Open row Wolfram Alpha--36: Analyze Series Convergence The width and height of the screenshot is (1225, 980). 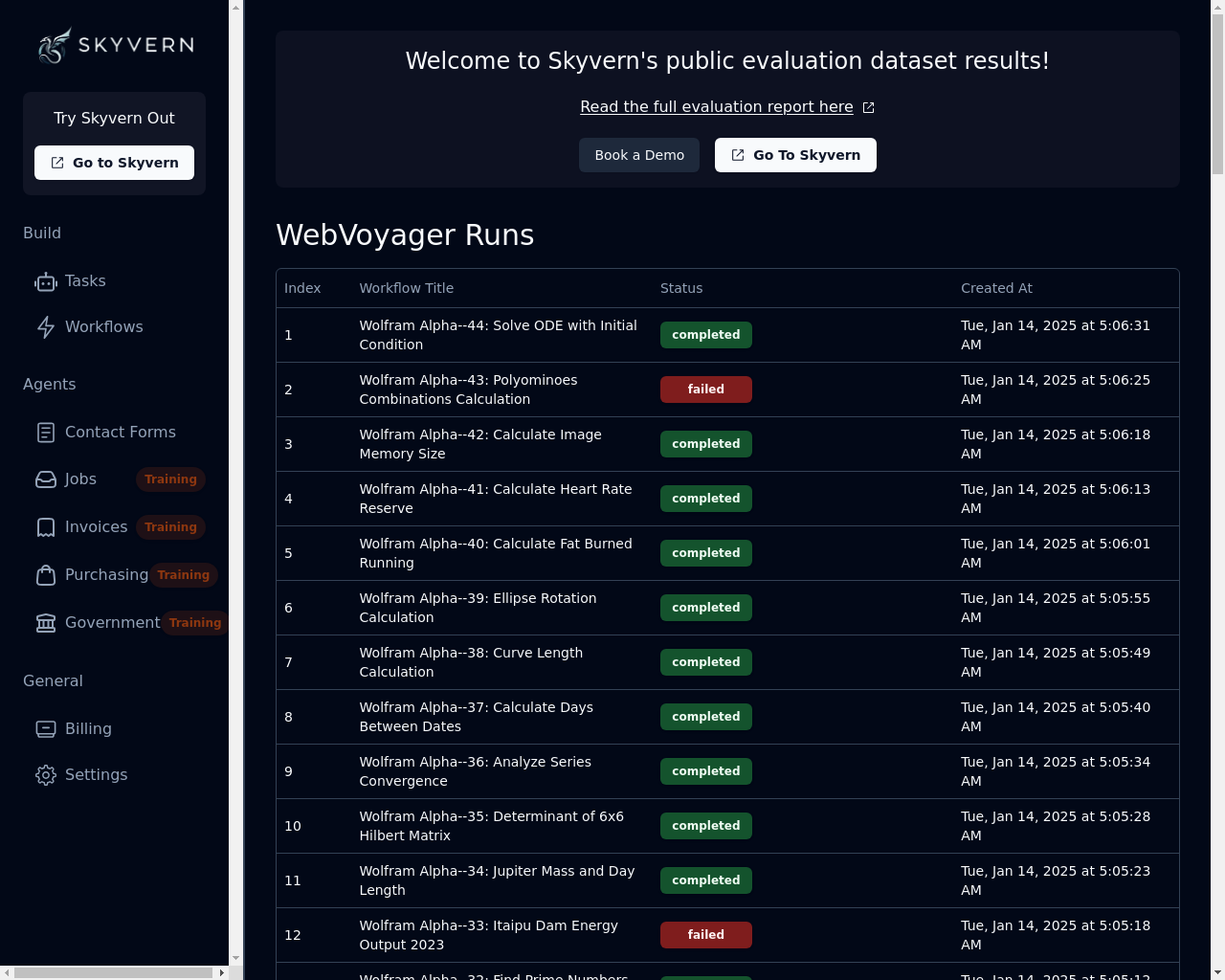727,771
